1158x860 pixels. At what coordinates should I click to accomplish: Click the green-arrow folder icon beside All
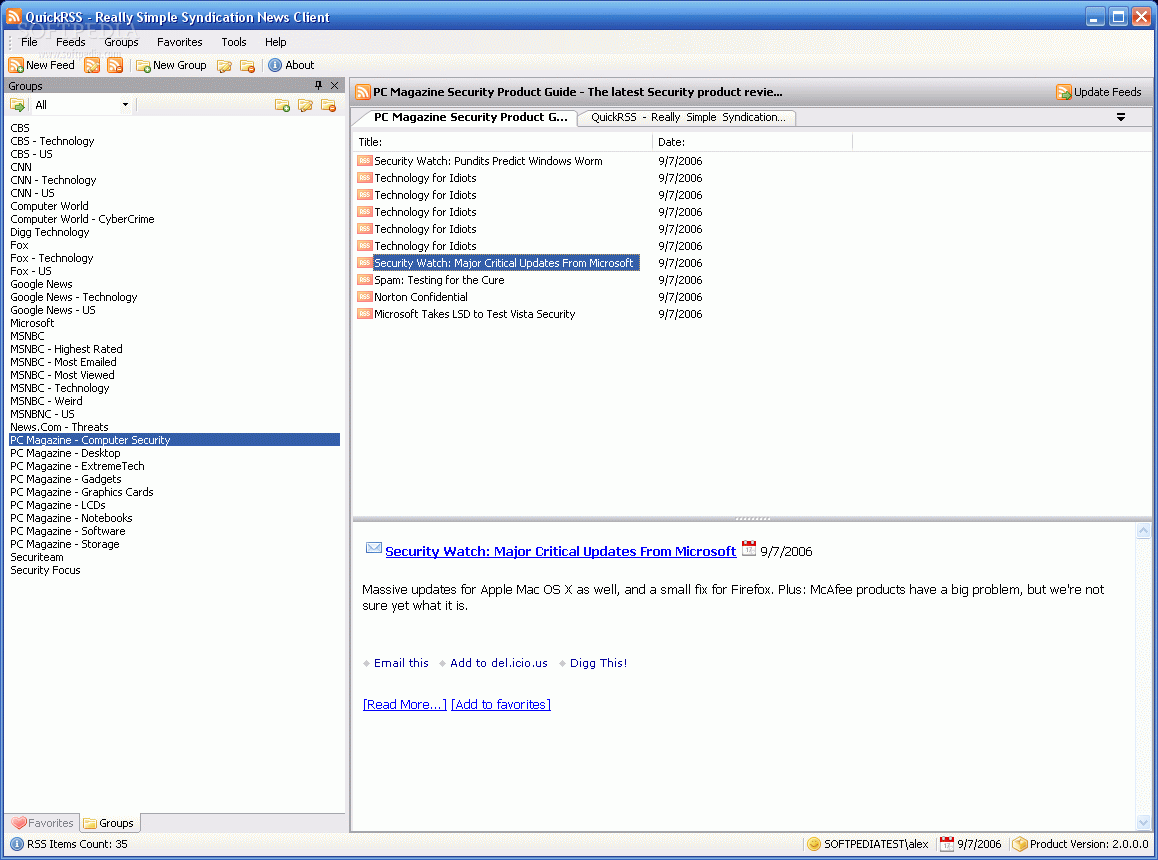17,105
